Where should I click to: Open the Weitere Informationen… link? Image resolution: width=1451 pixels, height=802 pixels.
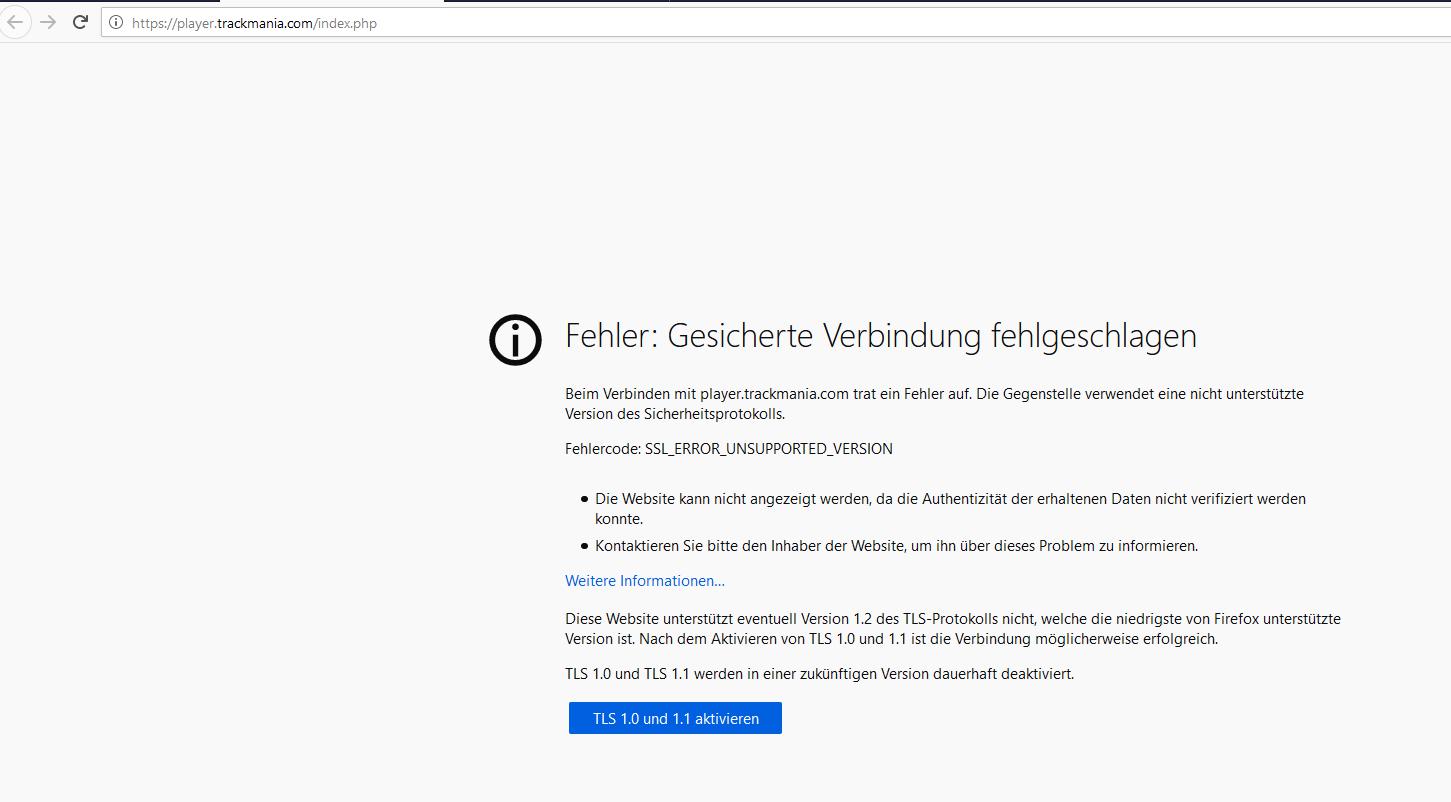[x=645, y=581]
